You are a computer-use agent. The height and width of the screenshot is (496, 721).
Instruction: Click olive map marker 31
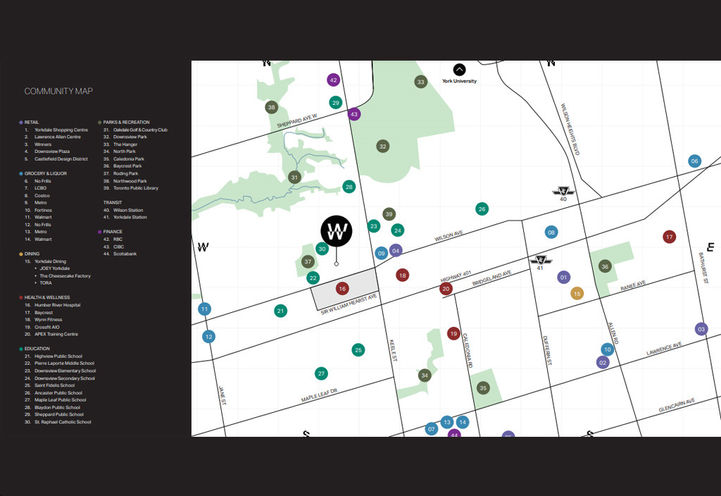click(294, 177)
